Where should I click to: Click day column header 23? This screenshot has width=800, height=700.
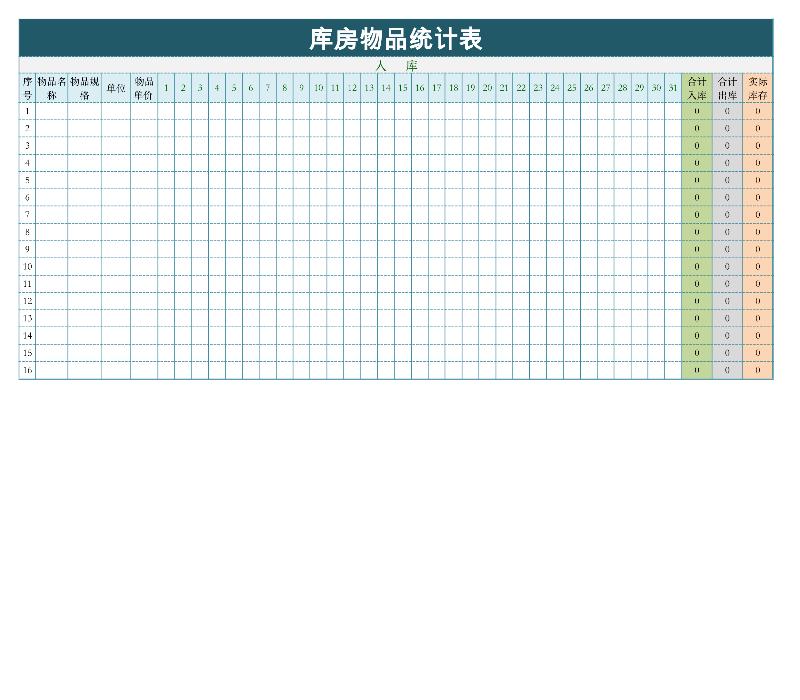[538, 88]
